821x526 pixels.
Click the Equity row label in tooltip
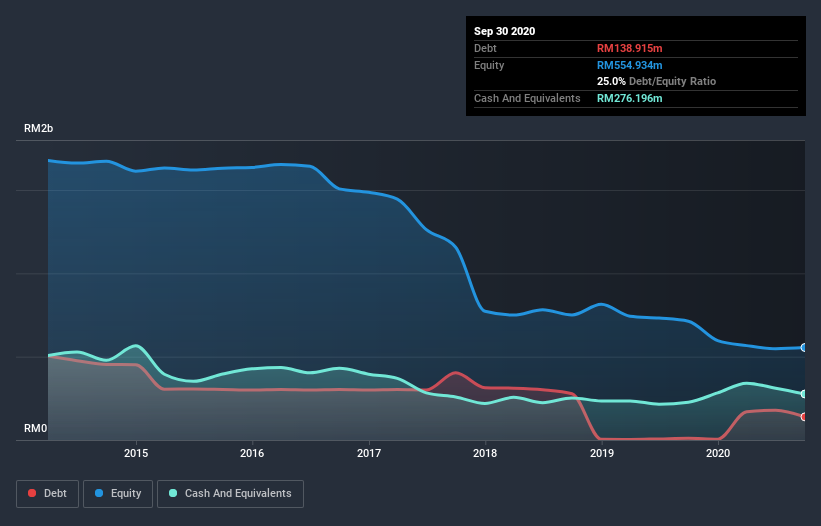click(489, 65)
